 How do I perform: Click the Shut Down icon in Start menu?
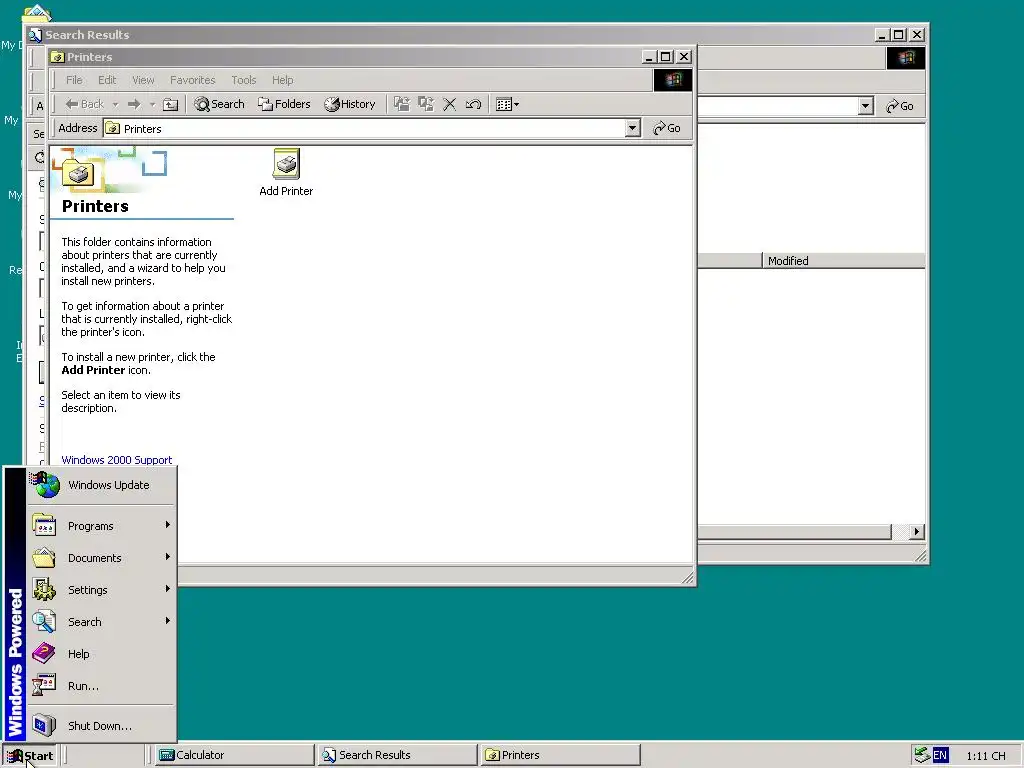[x=44, y=725]
